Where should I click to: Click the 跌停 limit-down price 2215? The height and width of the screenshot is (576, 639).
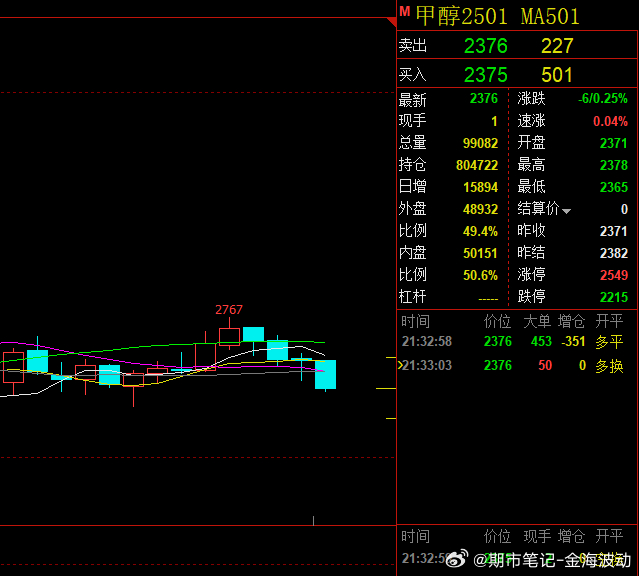click(x=613, y=297)
